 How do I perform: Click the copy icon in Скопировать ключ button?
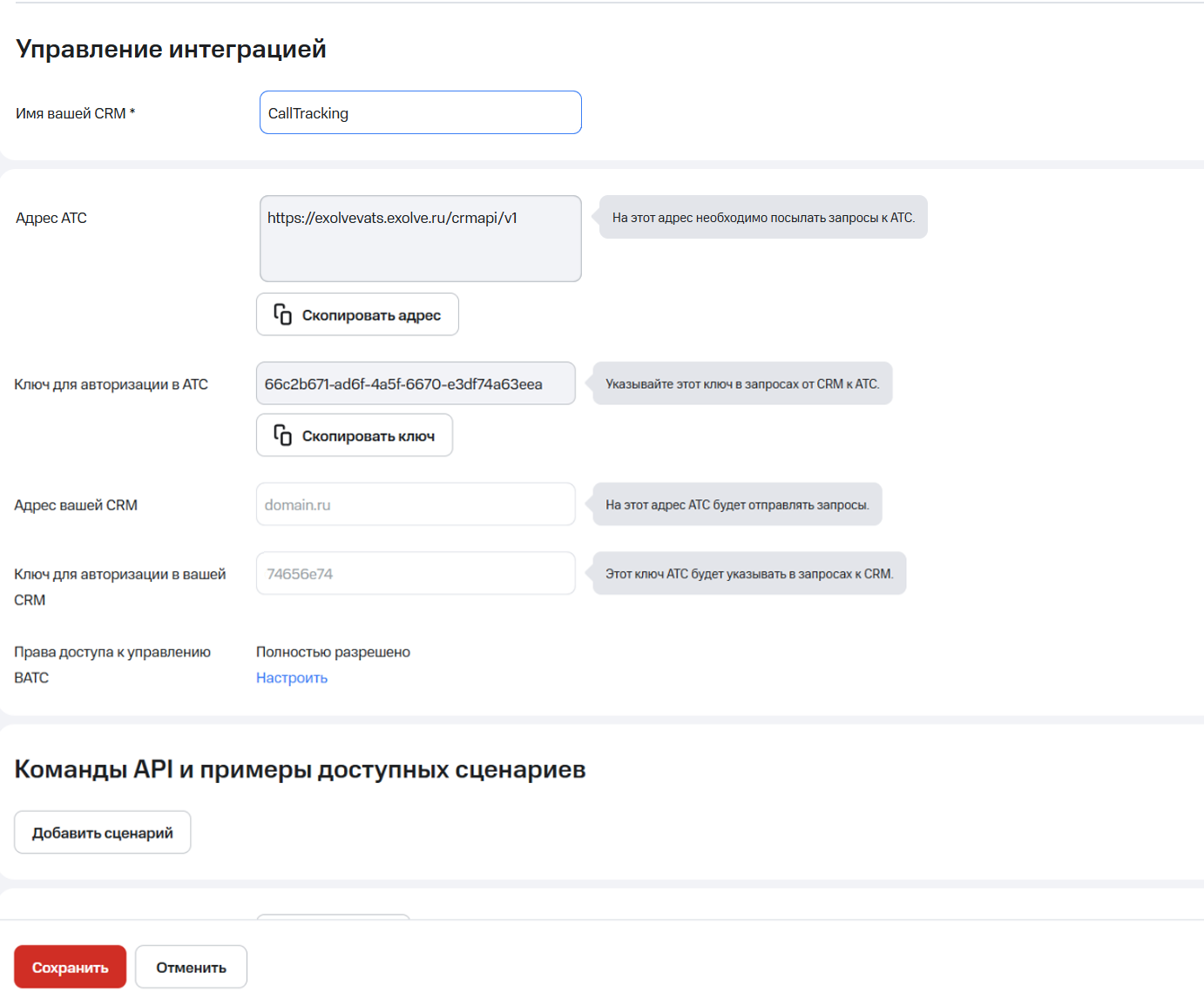click(282, 435)
